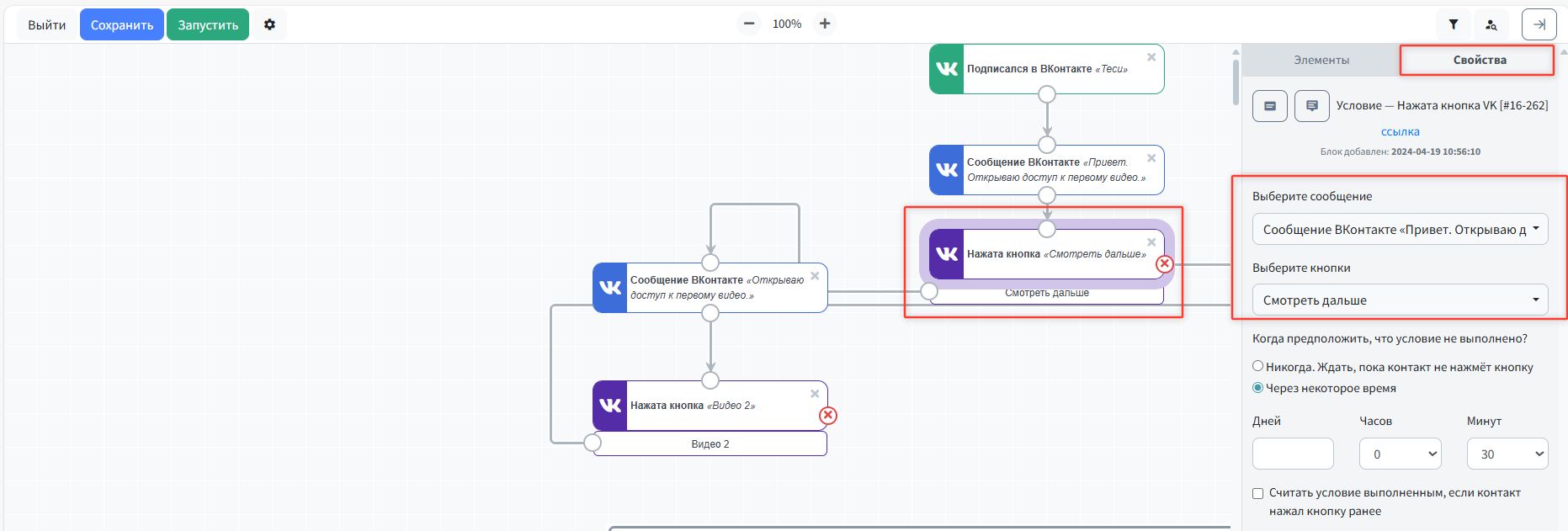Click the zoom in plus icon
The height and width of the screenshot is (531, 1568).
(x=825, y=24)
